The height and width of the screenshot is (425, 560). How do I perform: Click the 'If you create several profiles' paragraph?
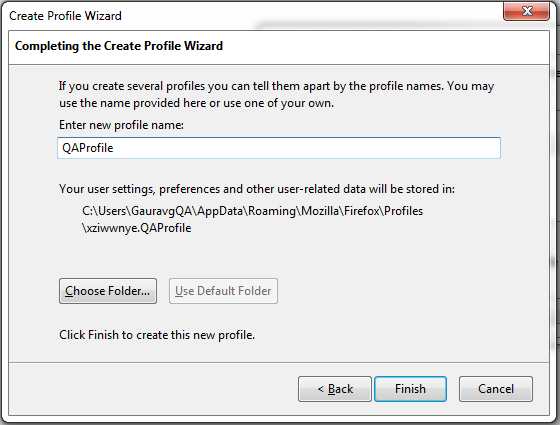[276, 94]
